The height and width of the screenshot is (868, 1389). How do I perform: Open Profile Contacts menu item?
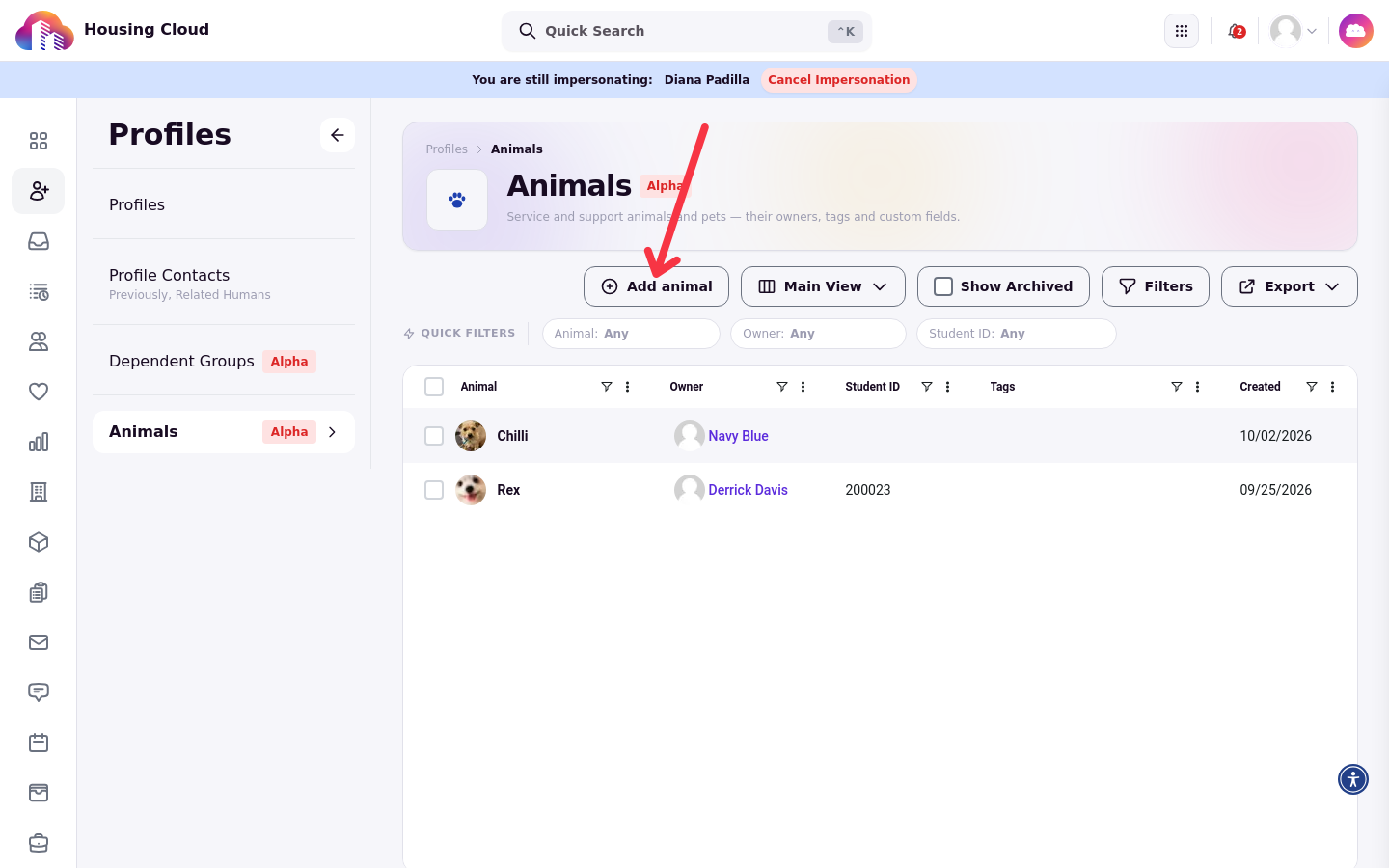pos(224,283)
